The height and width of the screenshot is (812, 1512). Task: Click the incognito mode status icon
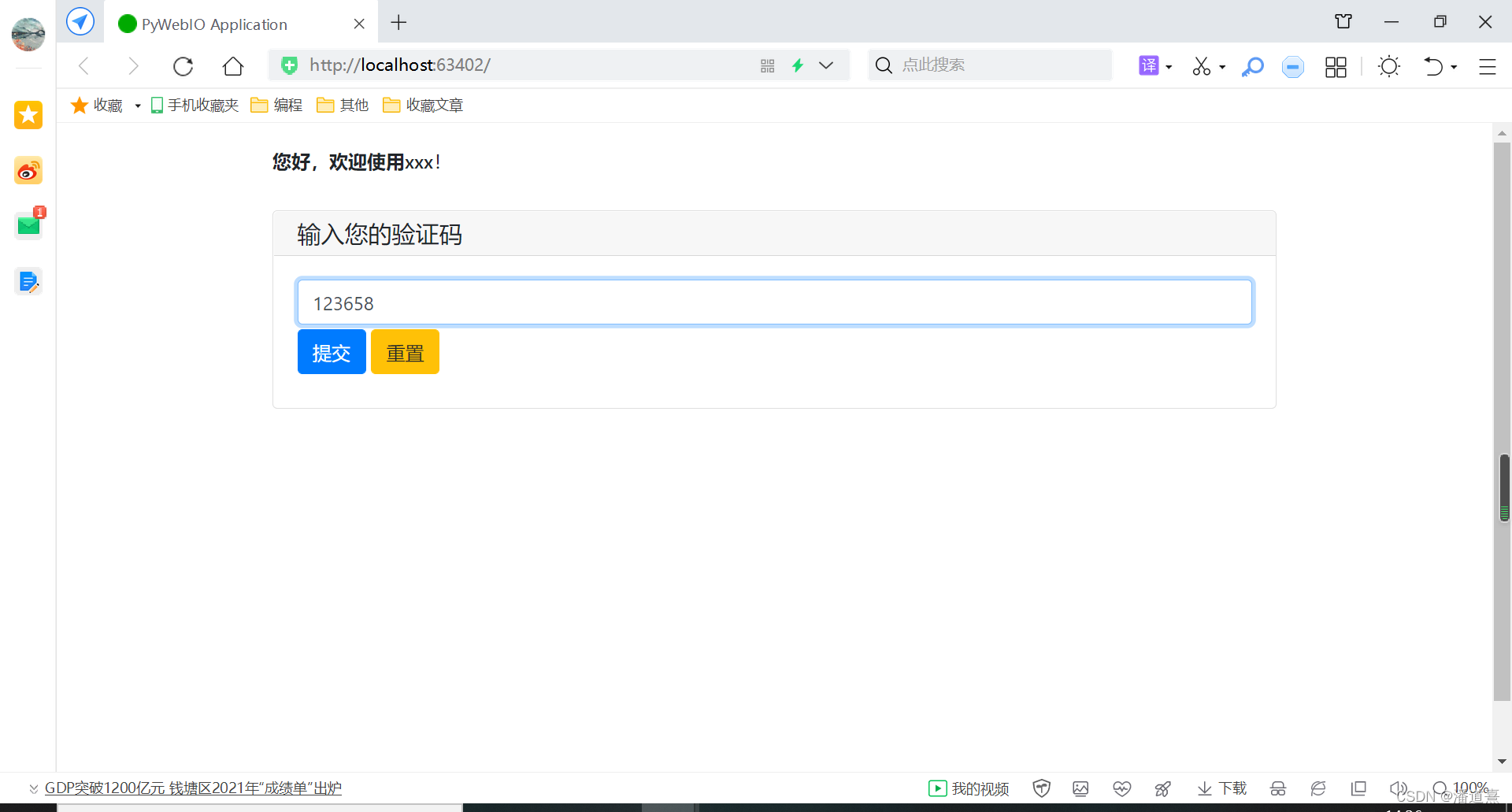(x=1278, y=788)
